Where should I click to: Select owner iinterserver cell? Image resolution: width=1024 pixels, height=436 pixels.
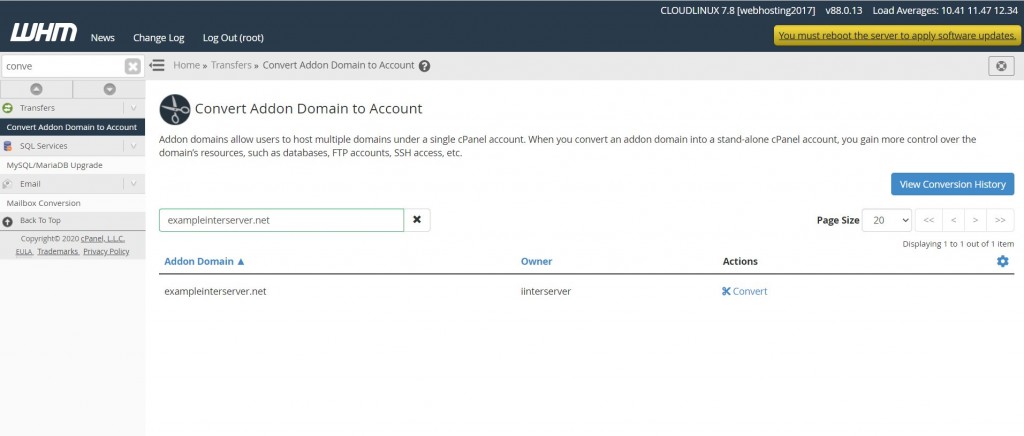click(x=545, y=292)
